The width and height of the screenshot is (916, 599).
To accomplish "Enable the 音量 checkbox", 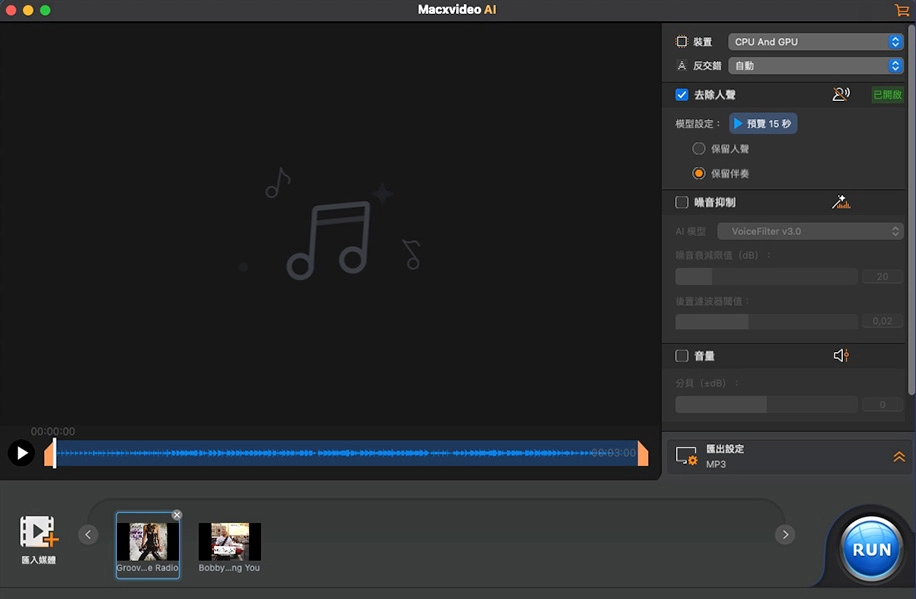I will pyautogui.click(x=682, y=356).
